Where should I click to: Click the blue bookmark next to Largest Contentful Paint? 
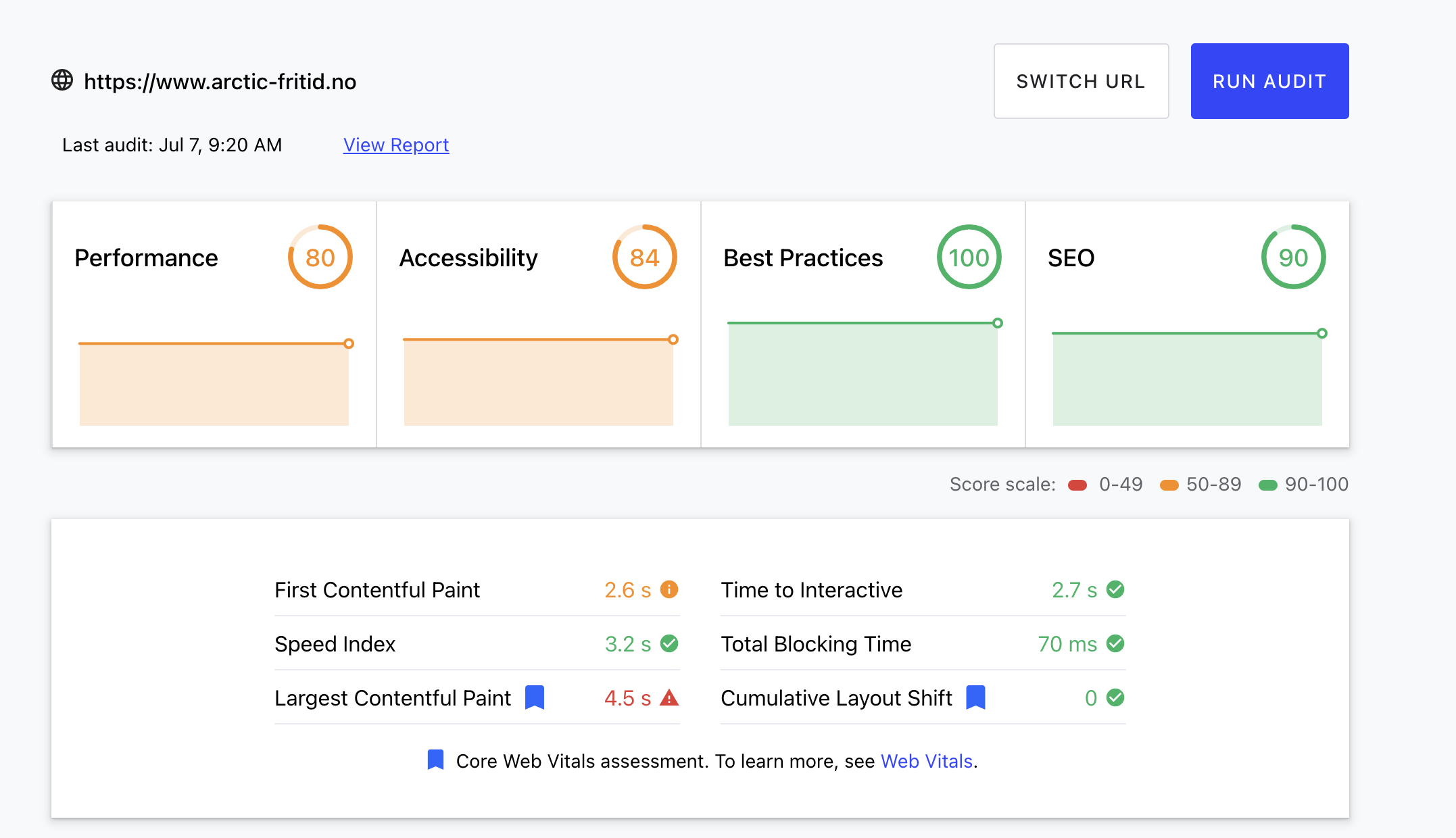point(535,697)
